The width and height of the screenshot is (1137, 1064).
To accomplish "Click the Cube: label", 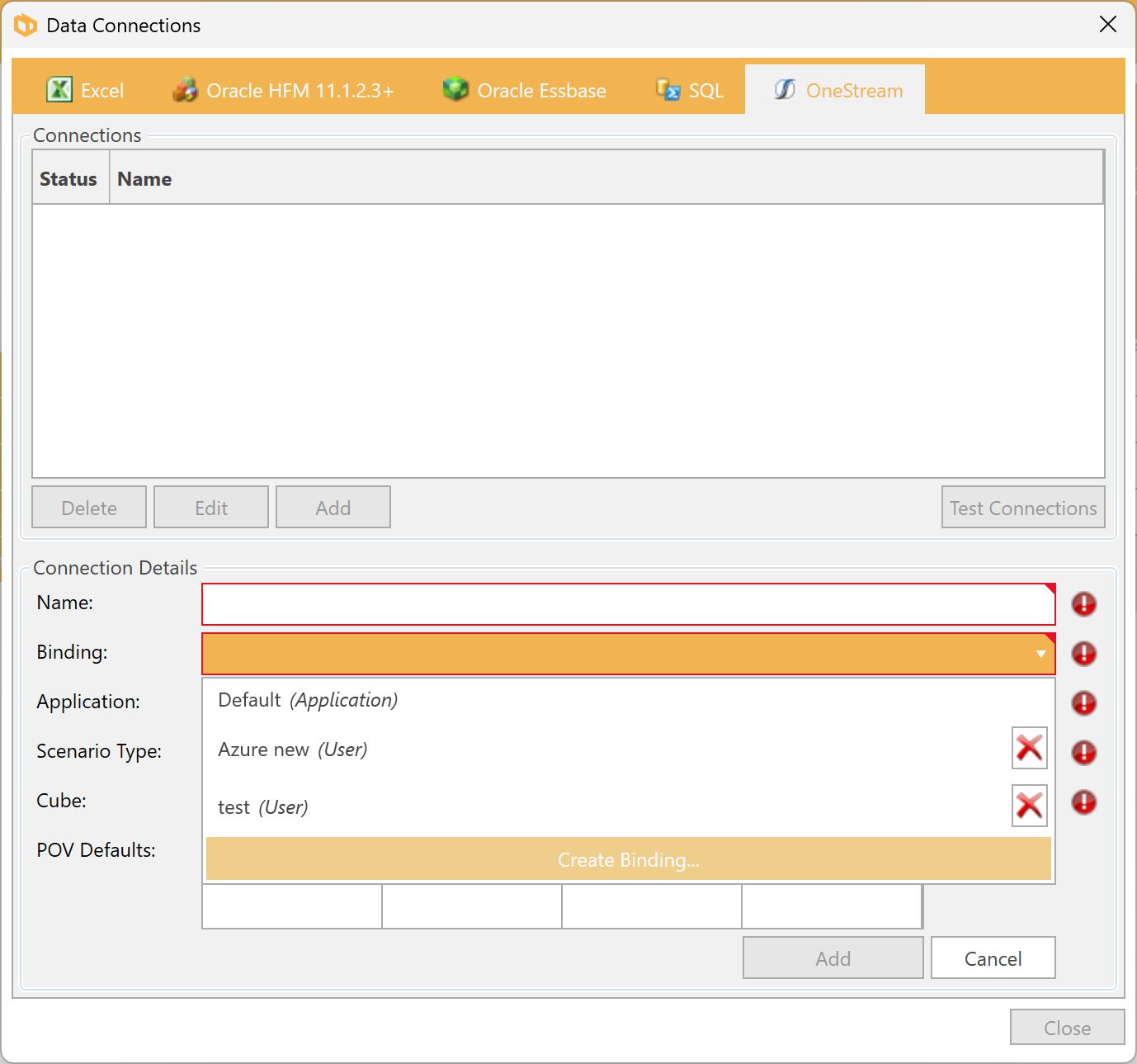I will 61,800.
